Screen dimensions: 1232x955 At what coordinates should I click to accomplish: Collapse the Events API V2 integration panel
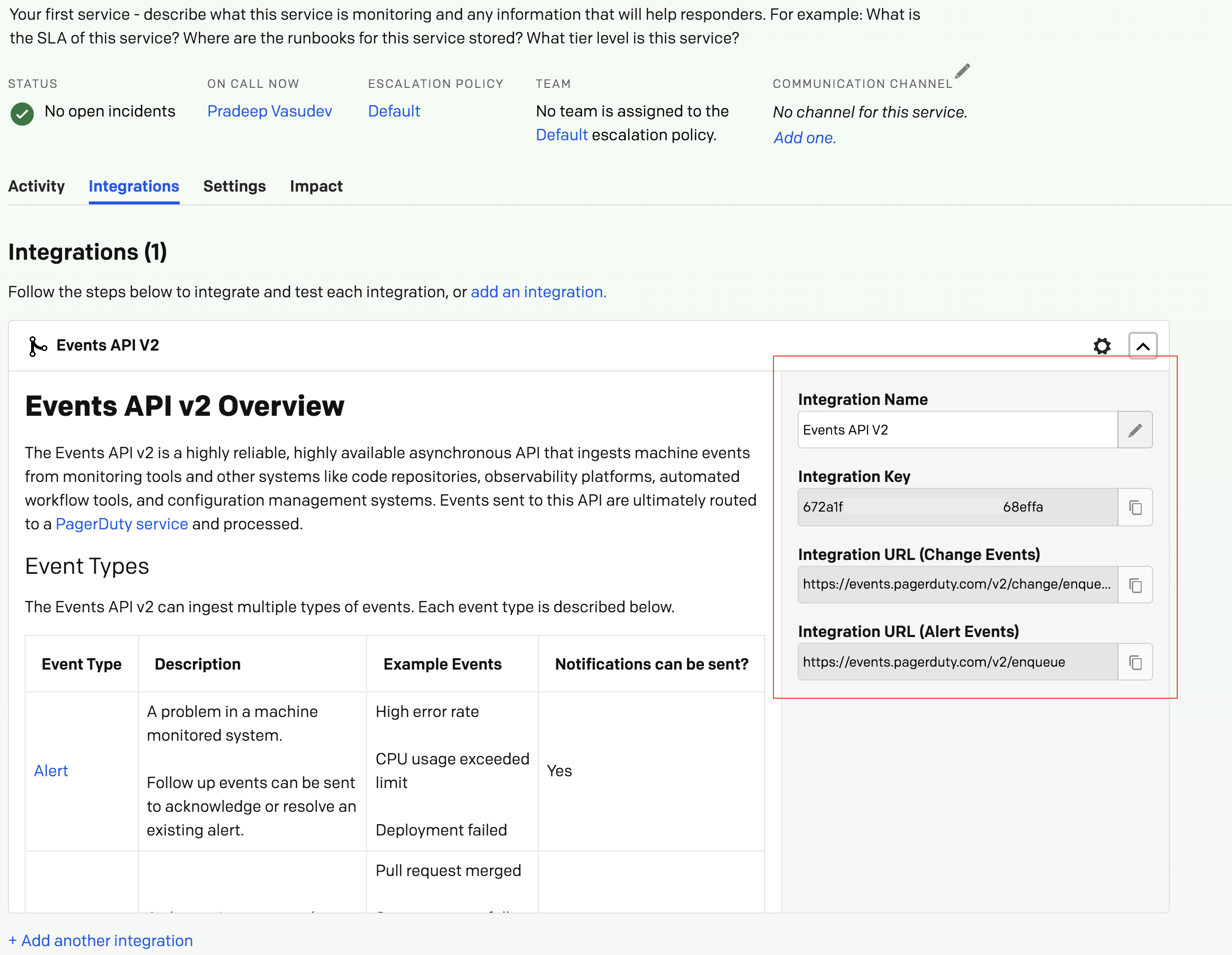coord(1142,346)
